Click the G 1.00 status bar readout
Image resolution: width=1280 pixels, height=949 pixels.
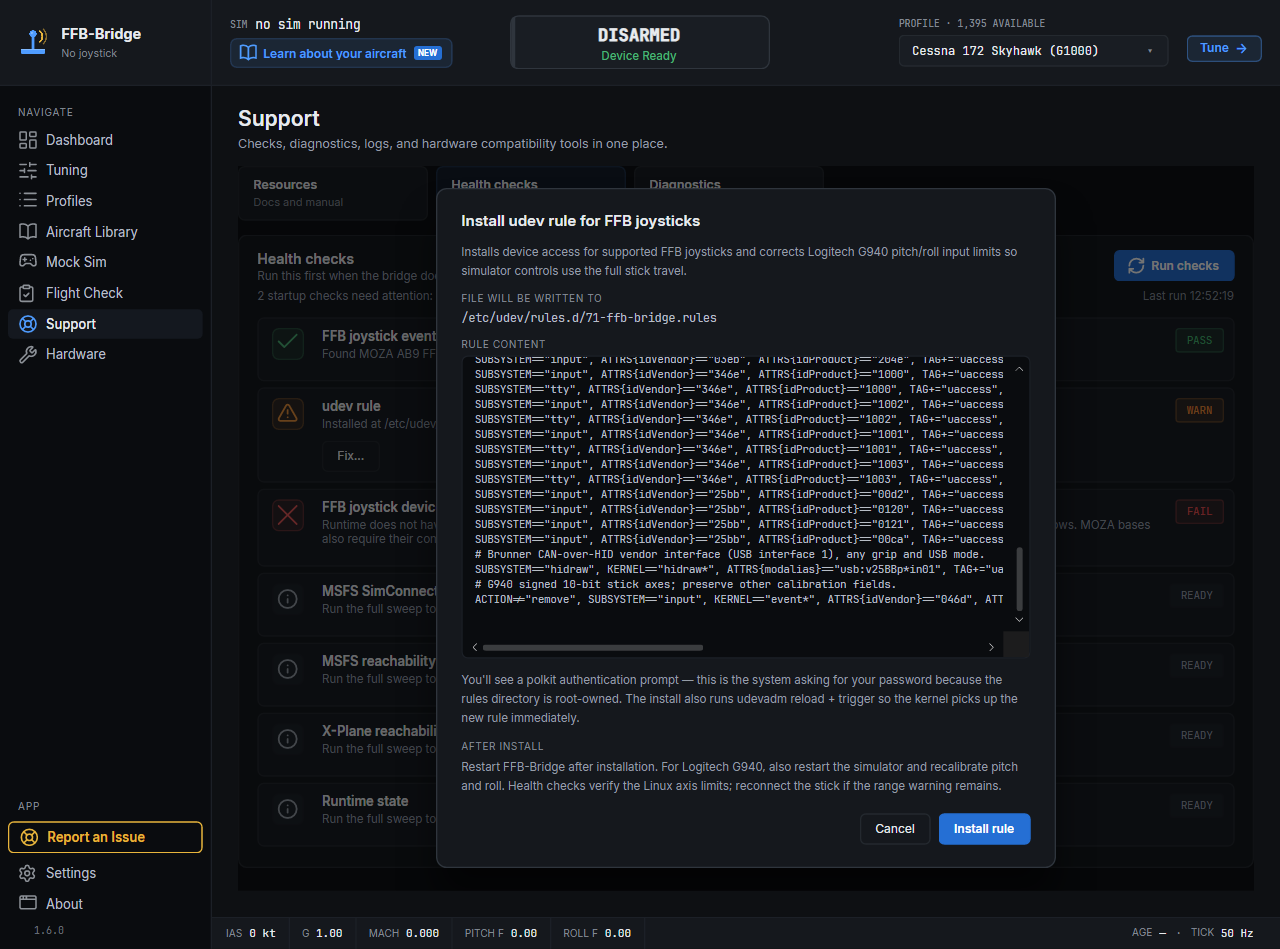(x=322, y=933)
